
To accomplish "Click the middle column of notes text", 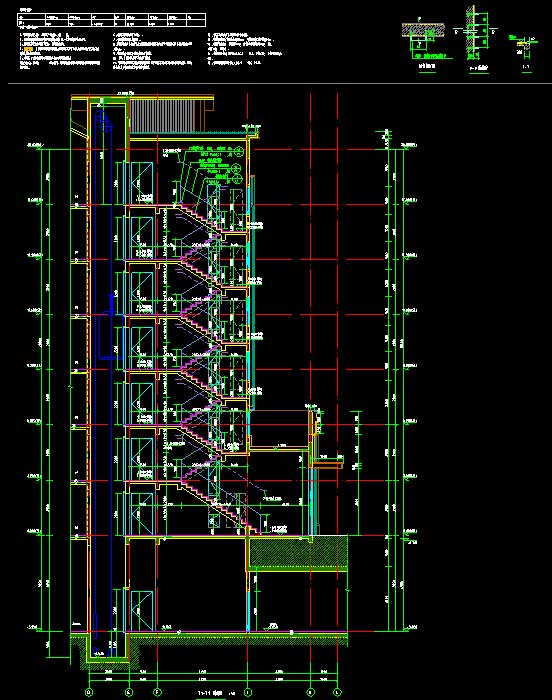I will [x=152, y=51].
